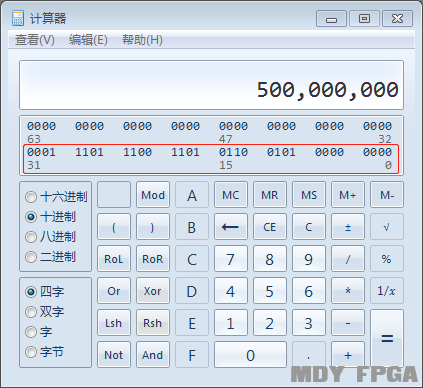
Task: Toggle the bit group 0110 in binary display
Action: click(233, 152)
